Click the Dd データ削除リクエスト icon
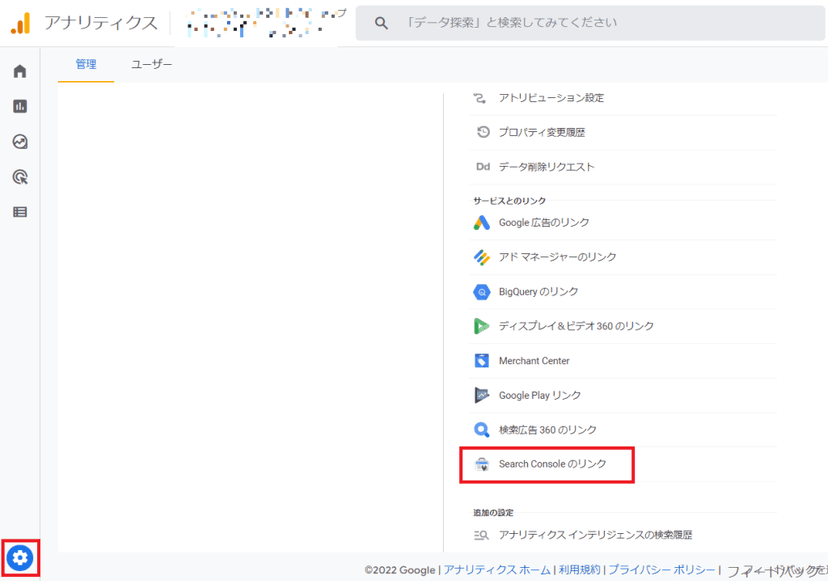 483,166
